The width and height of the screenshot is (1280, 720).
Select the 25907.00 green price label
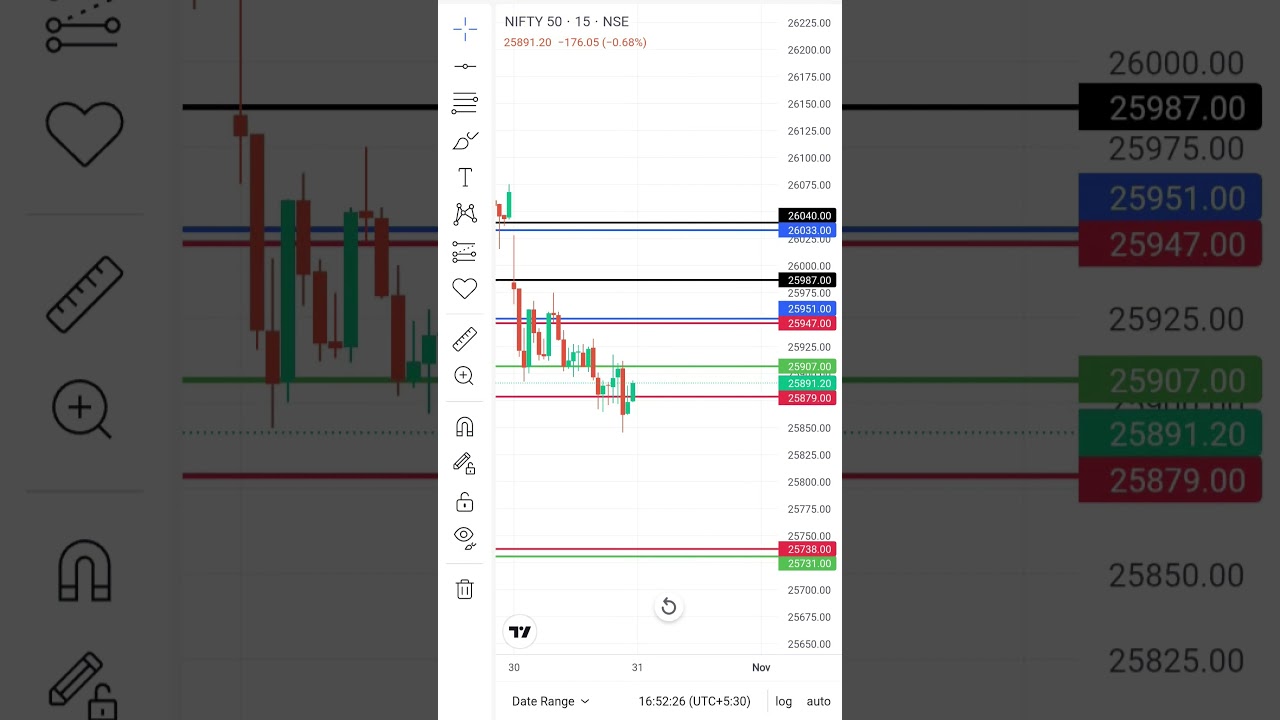tap(809, 367)
